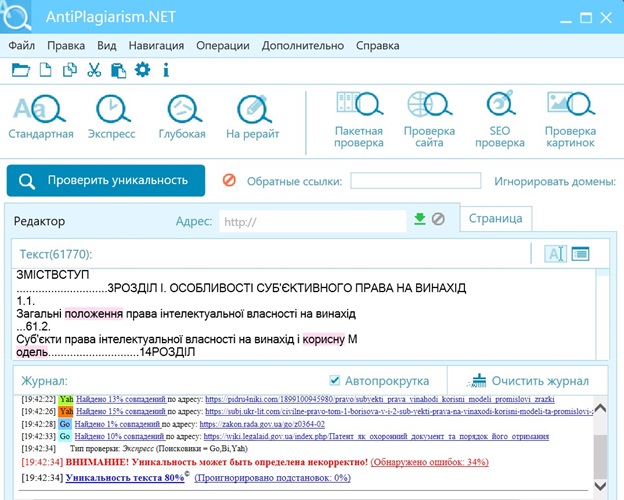Open the Правка menu
Screen dimensions: 624x500
(x=66, y=46)
